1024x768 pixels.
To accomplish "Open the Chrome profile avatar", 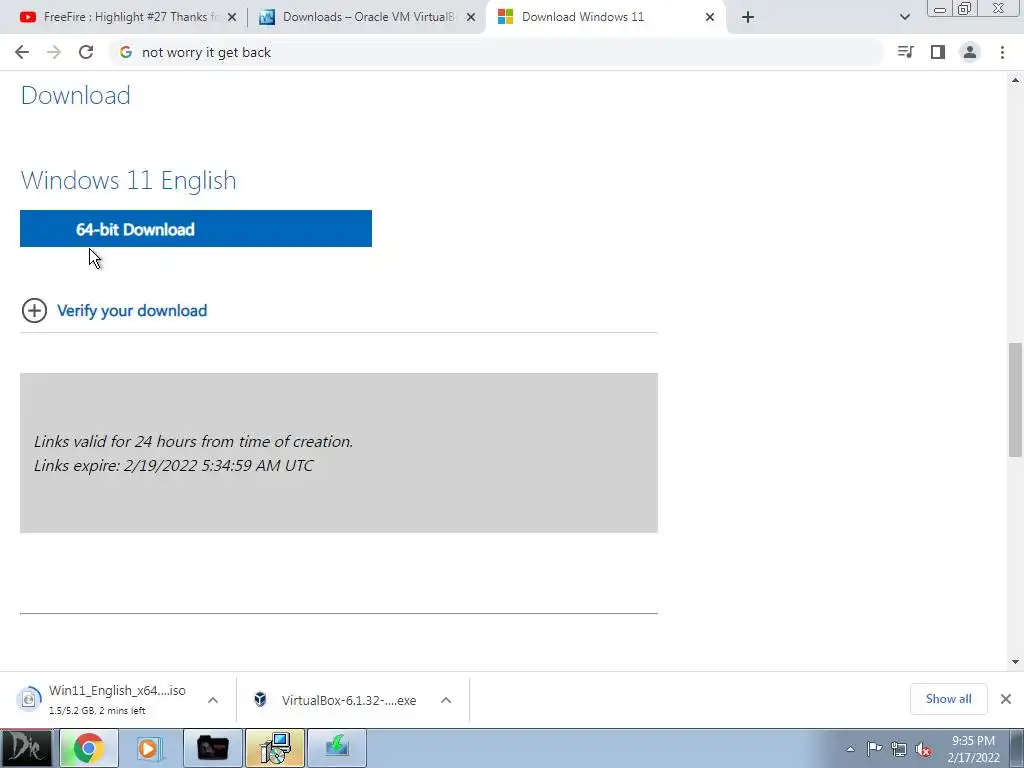I will click(x=970, y=52).
